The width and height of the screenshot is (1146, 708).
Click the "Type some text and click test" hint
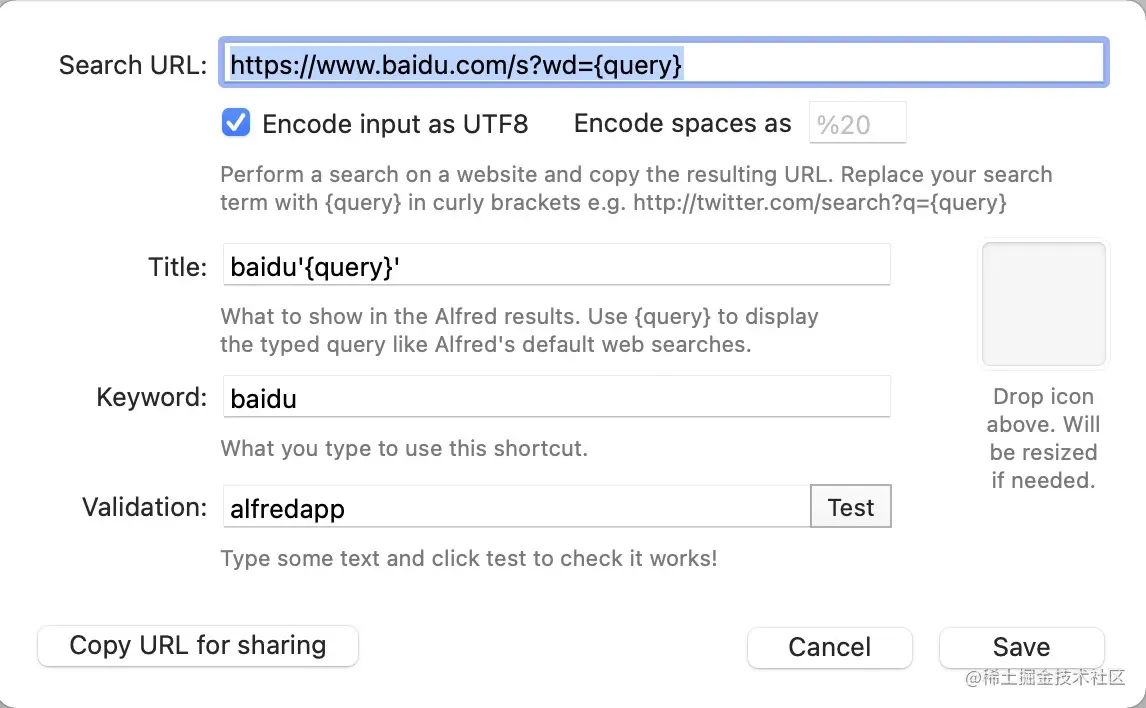[468, 558]
